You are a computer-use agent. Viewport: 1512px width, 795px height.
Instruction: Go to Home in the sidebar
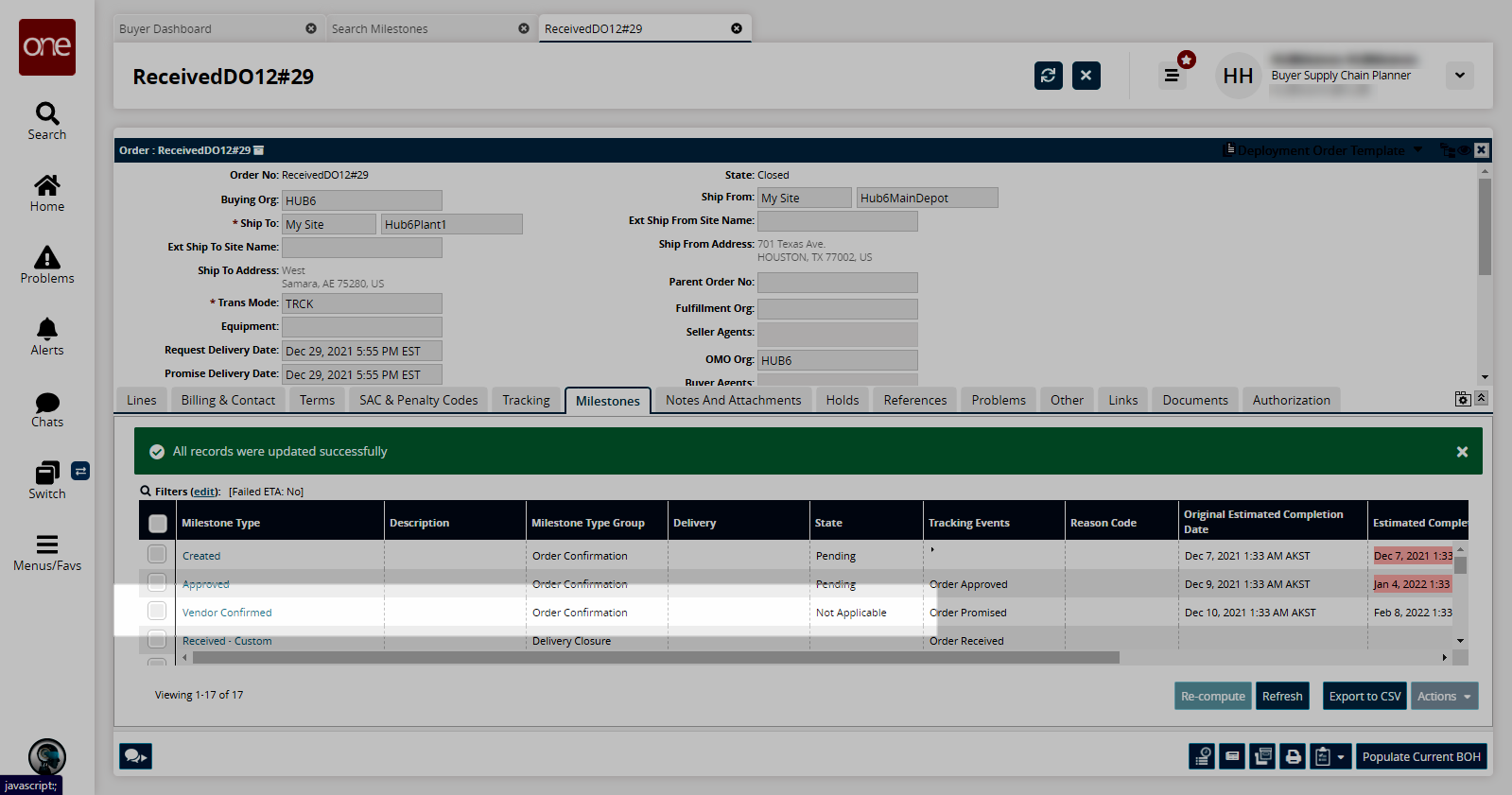click(x=47, y=193)
